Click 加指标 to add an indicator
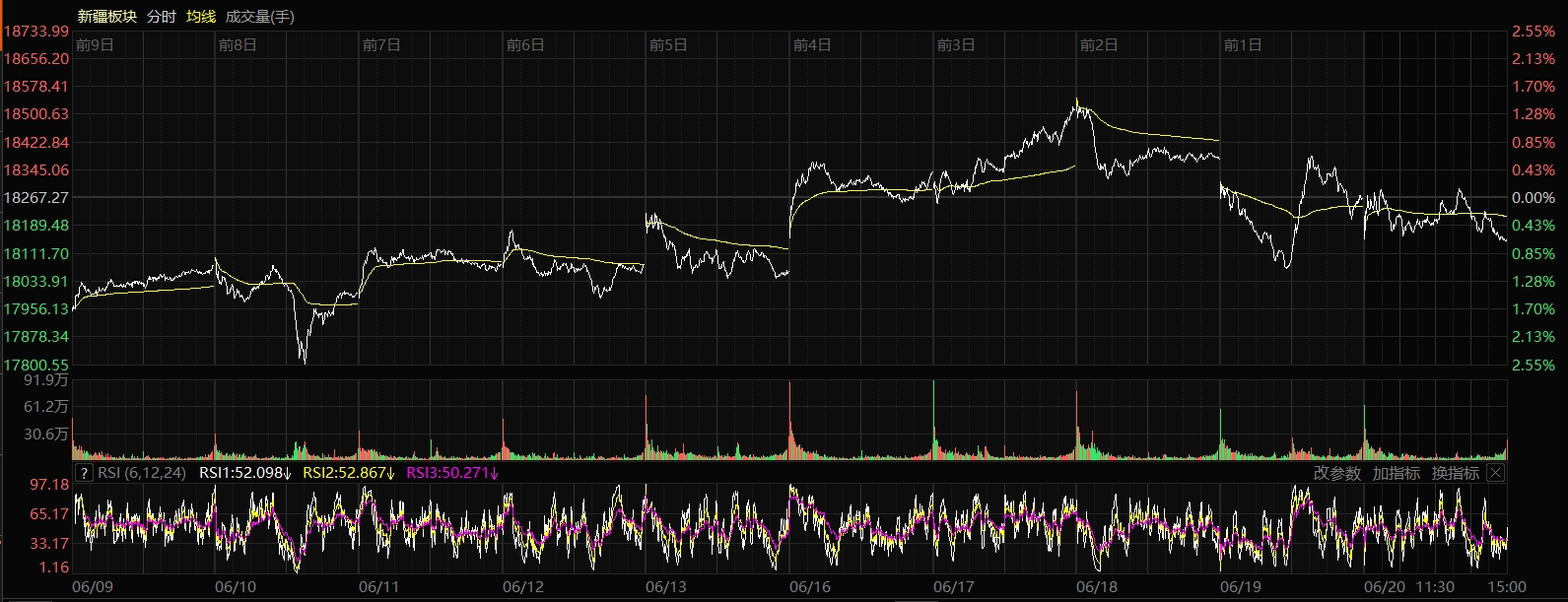Image resolution: width=1568 pixels, height=602 pixels. (1396, 473)
